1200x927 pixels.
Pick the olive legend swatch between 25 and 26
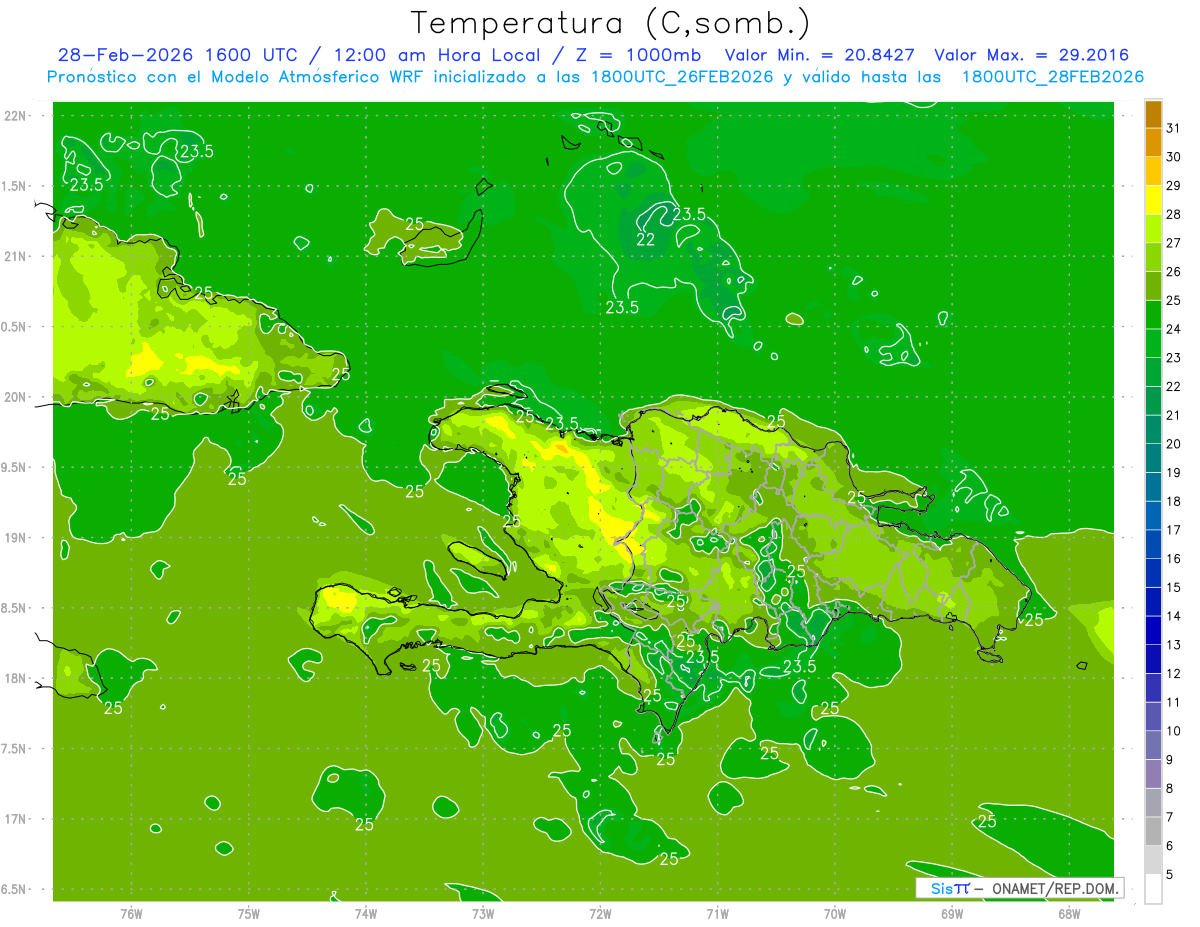coord(1153,286)
